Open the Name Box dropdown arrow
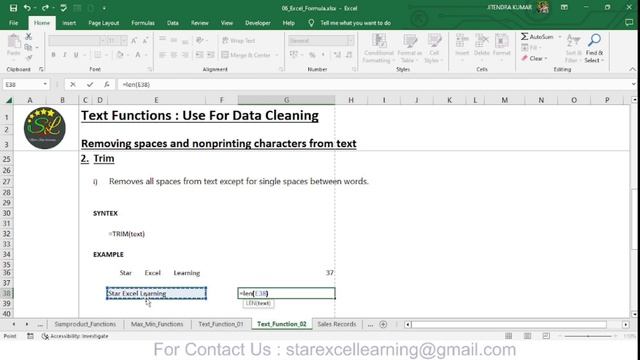Image resolution: width=640 pixels, height=360 pixels. click(x=45, y=84)
